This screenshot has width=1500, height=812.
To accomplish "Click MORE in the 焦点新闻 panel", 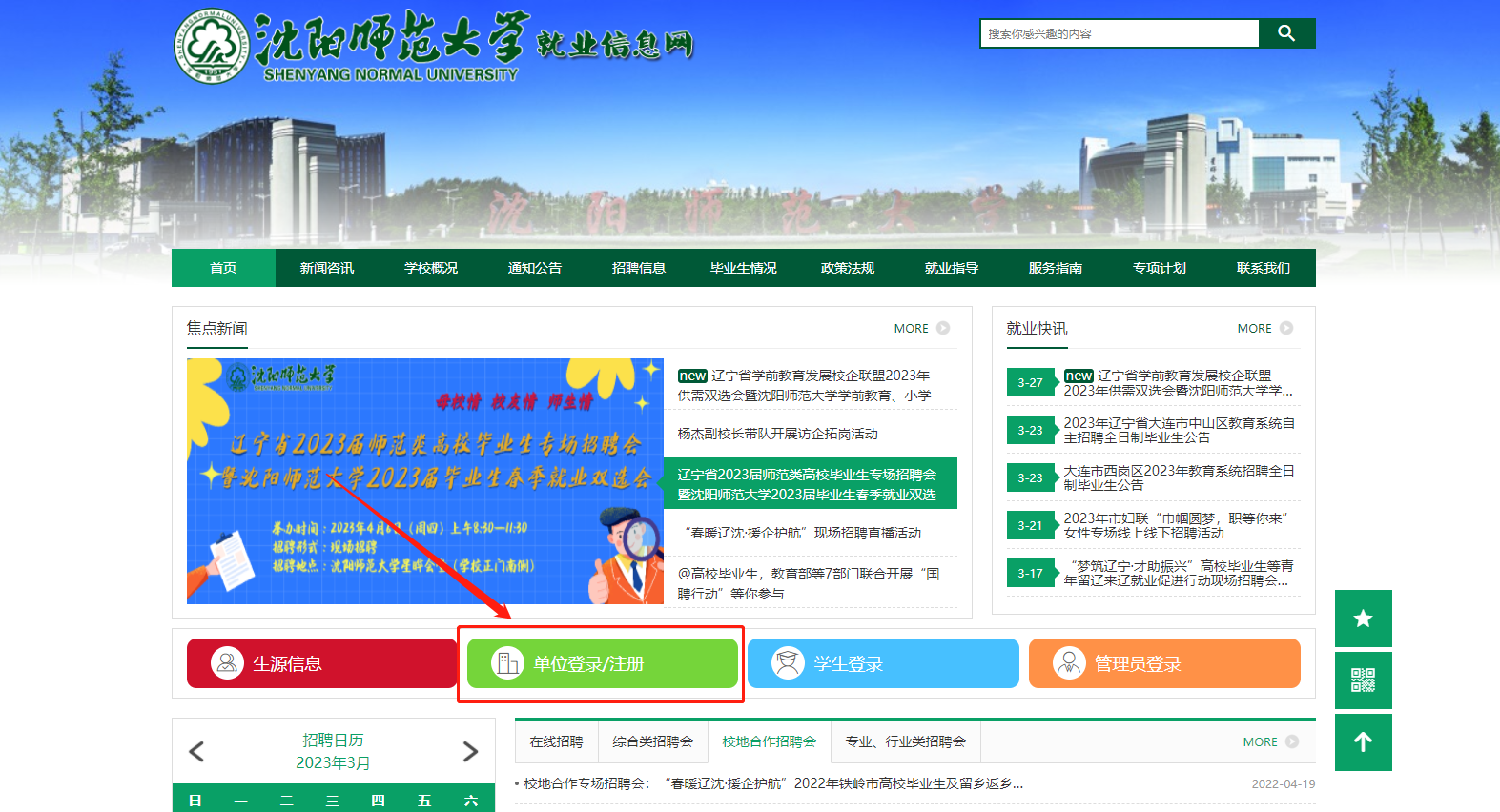I will (921, 328).
